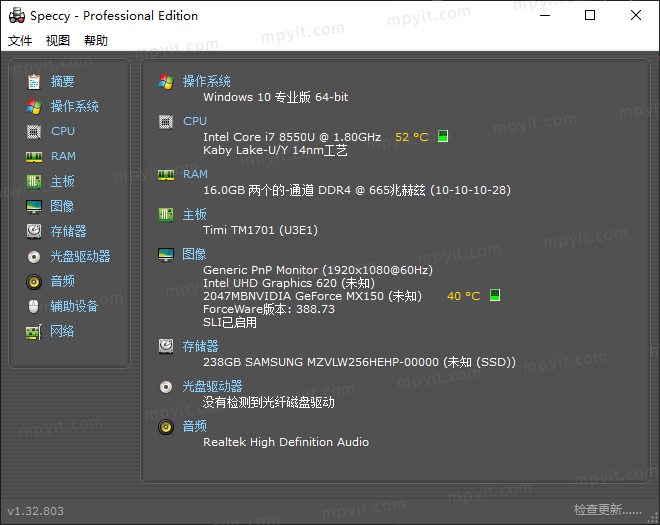Click the 摘要 clipboard icon in sidebar
Screen dimensions: 660x525
point(34,81)
